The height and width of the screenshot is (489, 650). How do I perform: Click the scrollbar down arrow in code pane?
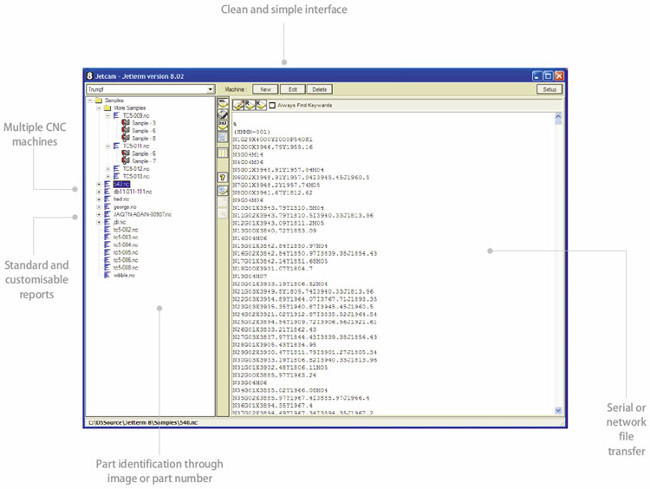(558, 410)
